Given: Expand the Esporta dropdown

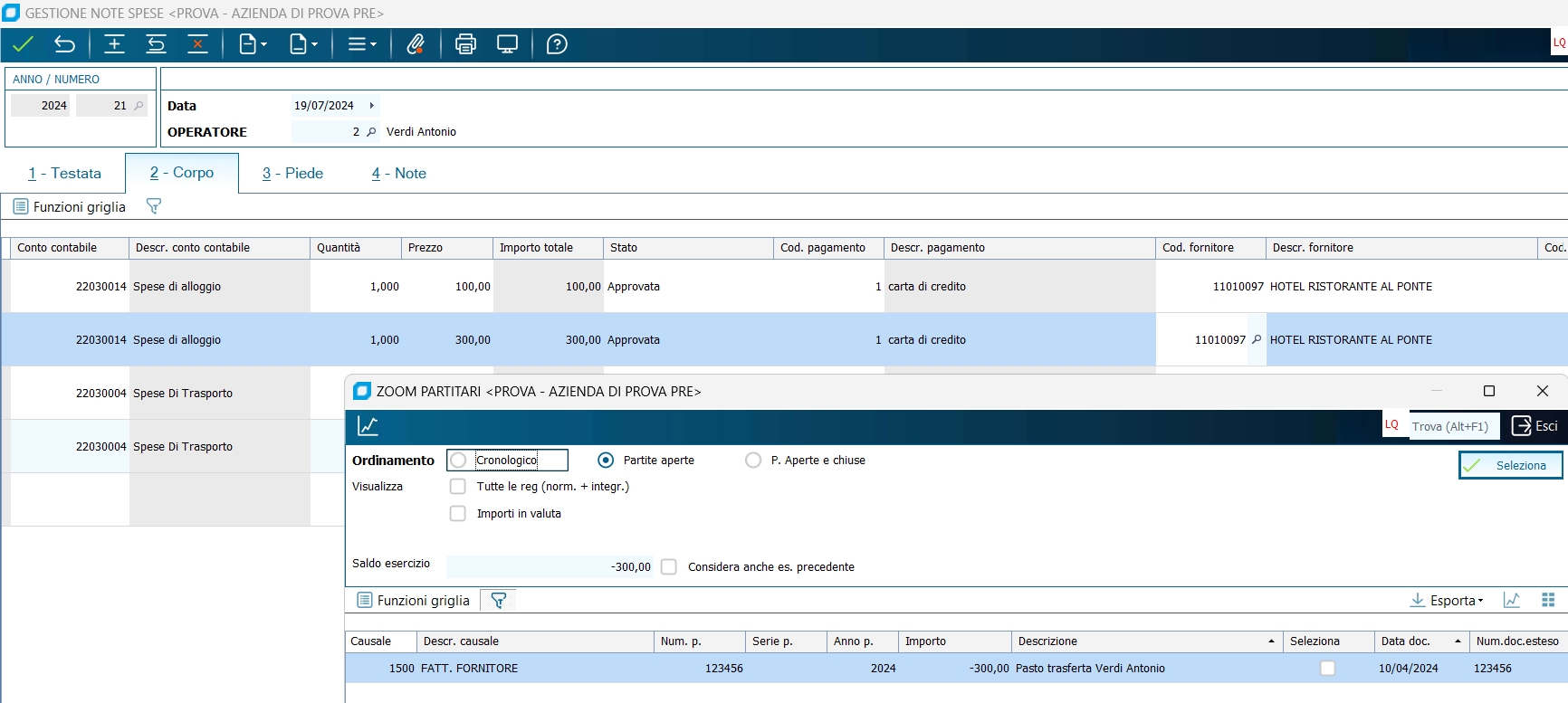Looking at the screenshot, I should pyautogui.click(x=1448, y=601).
